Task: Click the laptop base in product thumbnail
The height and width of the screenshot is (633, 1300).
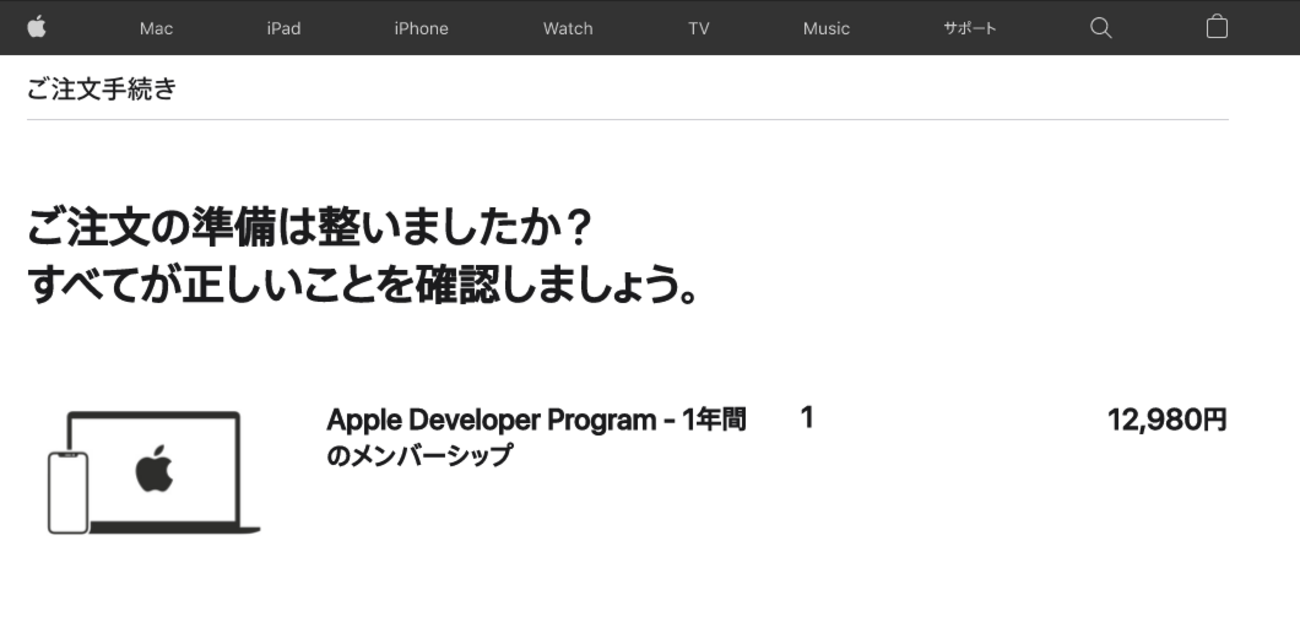Action: tap(175, 527)
